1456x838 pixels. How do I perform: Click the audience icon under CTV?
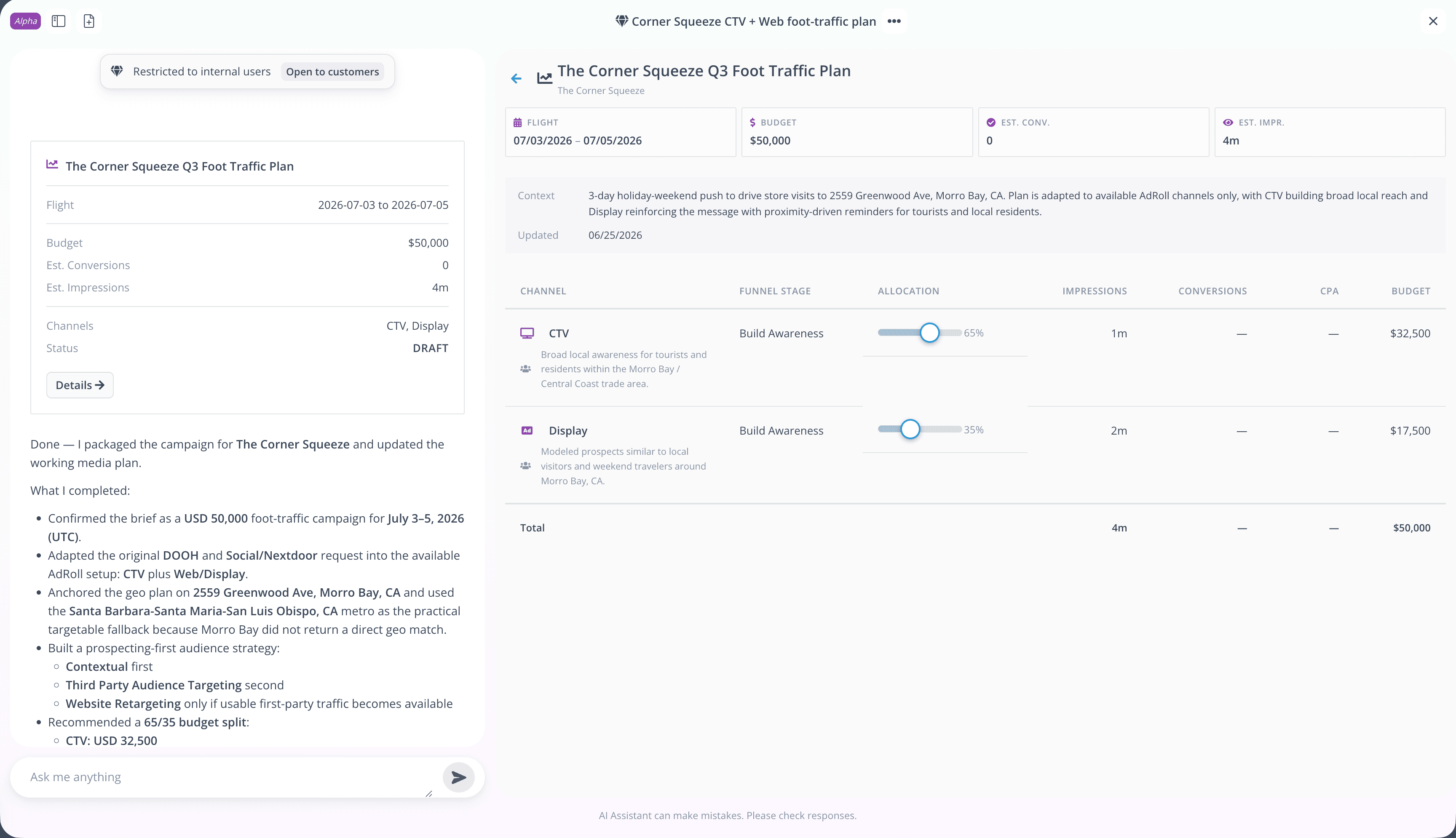pyautogui.click(x=526, y=369)
